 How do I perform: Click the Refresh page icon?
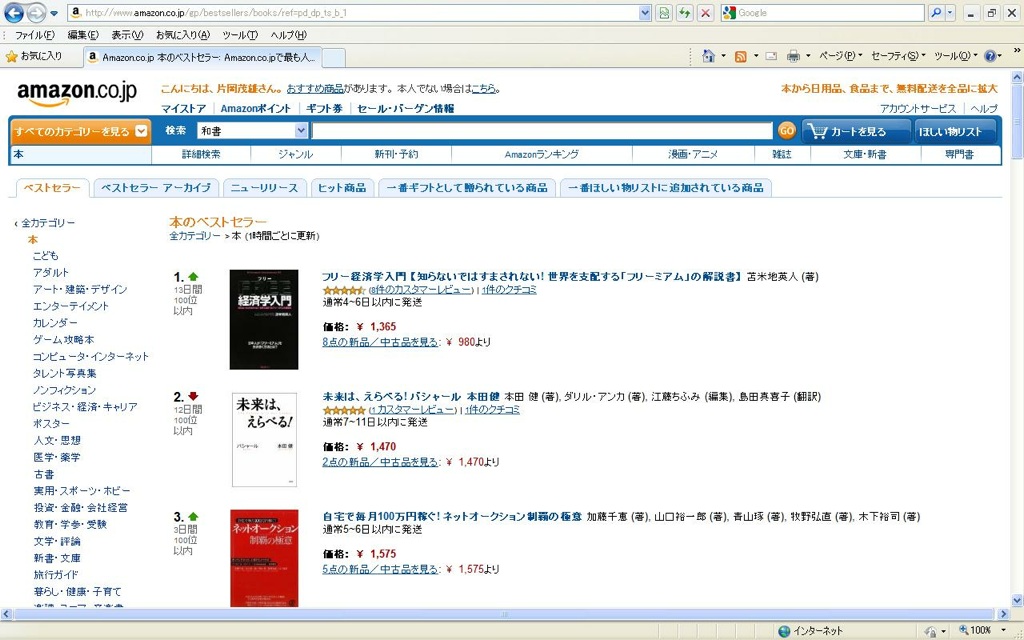pos(684,12)
